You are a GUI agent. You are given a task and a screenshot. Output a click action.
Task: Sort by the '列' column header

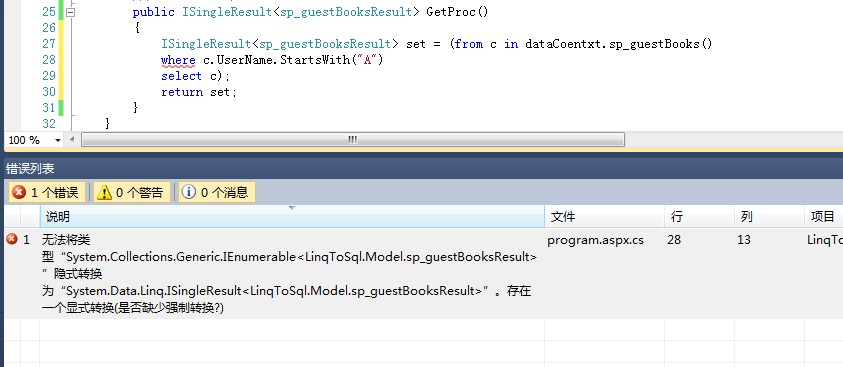[769, 217]
